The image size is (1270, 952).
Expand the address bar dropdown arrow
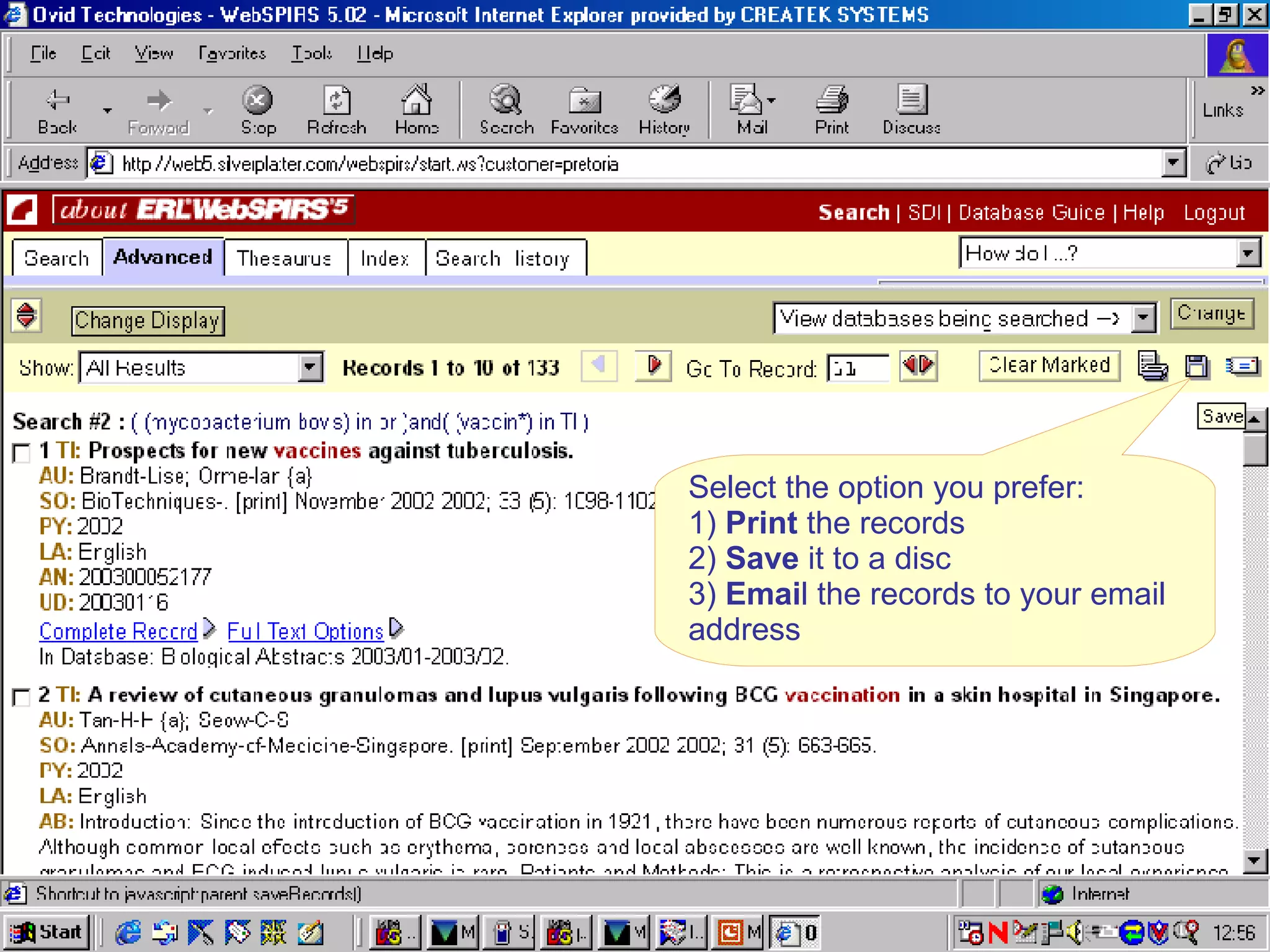click(x=1173, y=164)
